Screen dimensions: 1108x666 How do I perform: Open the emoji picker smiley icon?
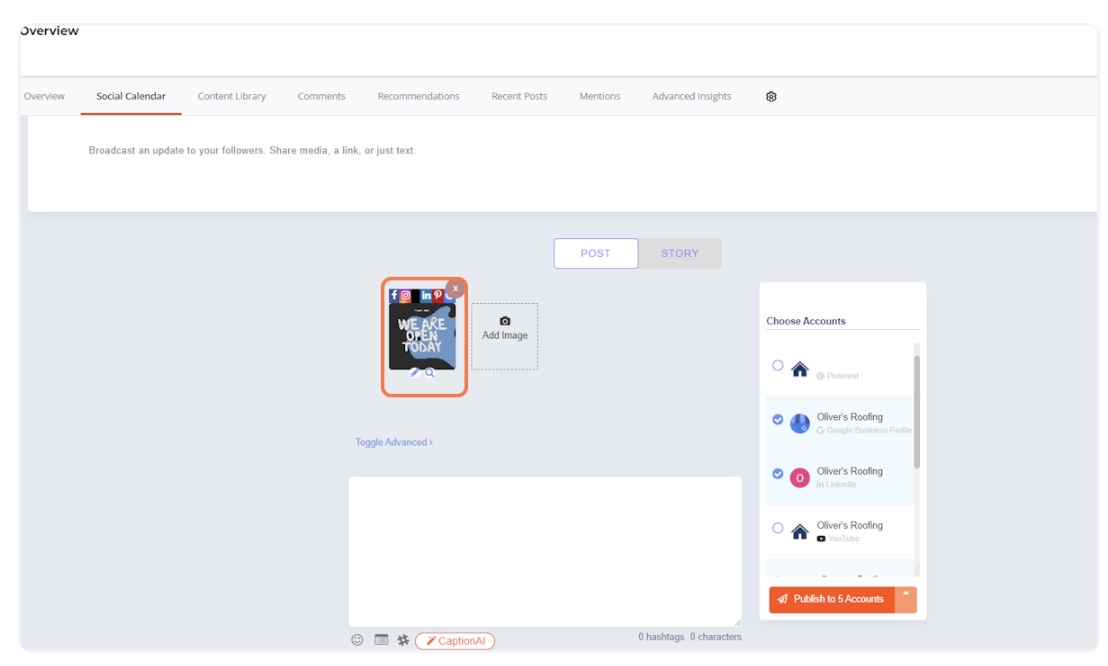click(x=357, y=640)
